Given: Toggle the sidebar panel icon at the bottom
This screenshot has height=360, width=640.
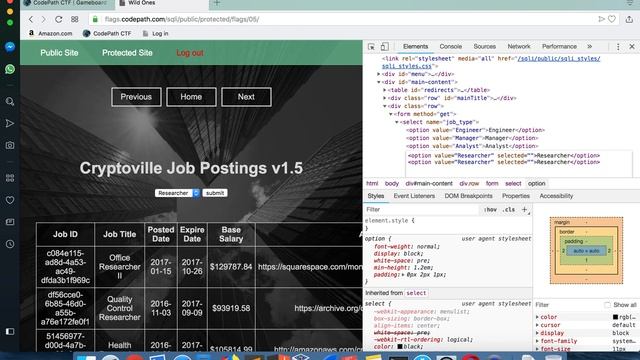Looking at the screenshot, I should click(10, 331).
